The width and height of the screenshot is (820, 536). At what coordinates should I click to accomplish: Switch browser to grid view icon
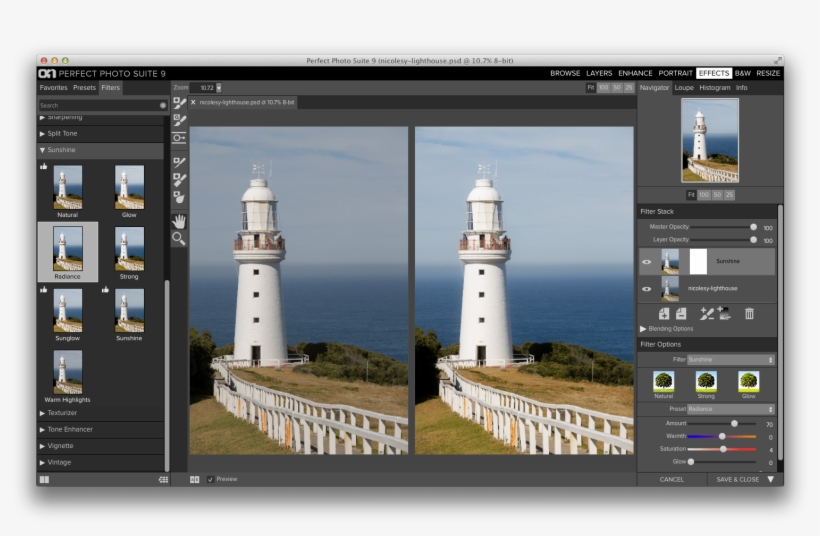click(44, 480)
